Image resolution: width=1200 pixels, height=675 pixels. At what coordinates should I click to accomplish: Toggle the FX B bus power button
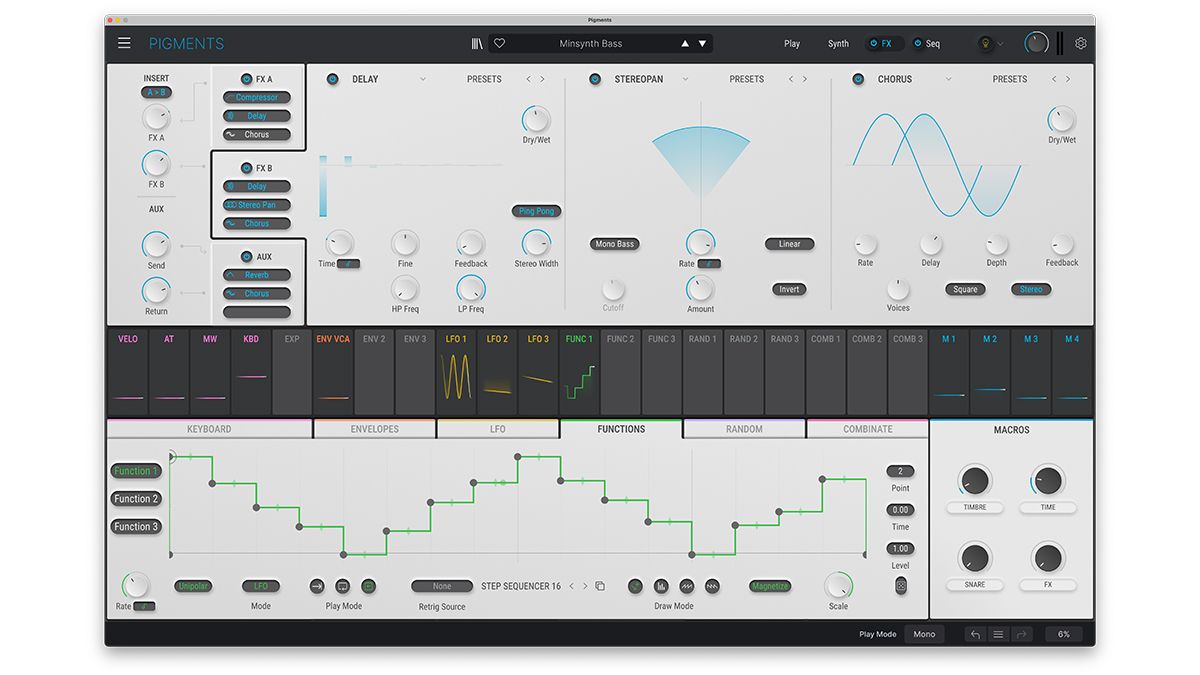point(246,168)
